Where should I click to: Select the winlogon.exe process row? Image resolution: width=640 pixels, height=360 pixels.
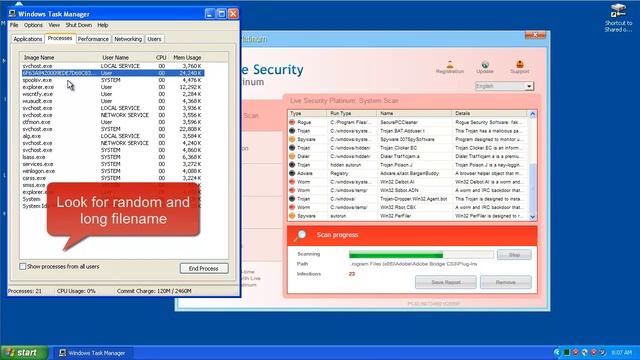113,171
